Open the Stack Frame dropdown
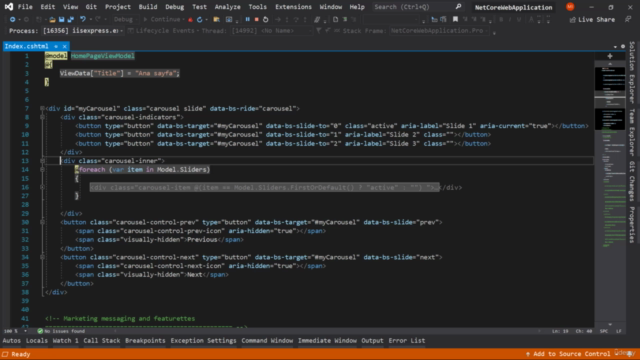This screenshot has width=640, height=360. 439,31
